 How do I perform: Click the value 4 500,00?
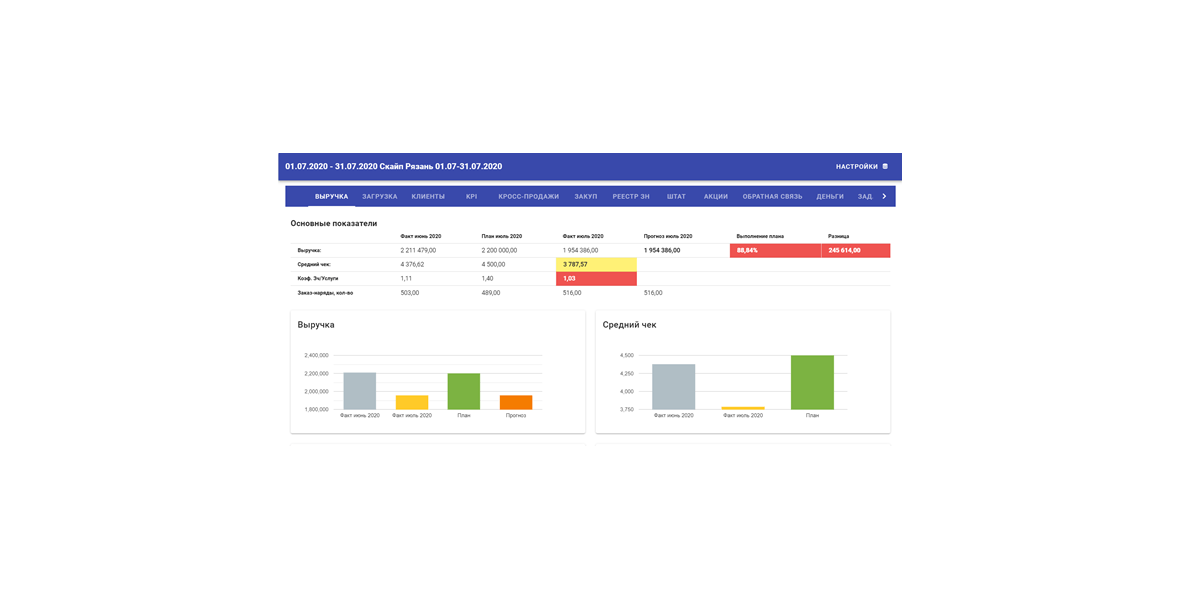pyautogui.click(x=494, y=265)
